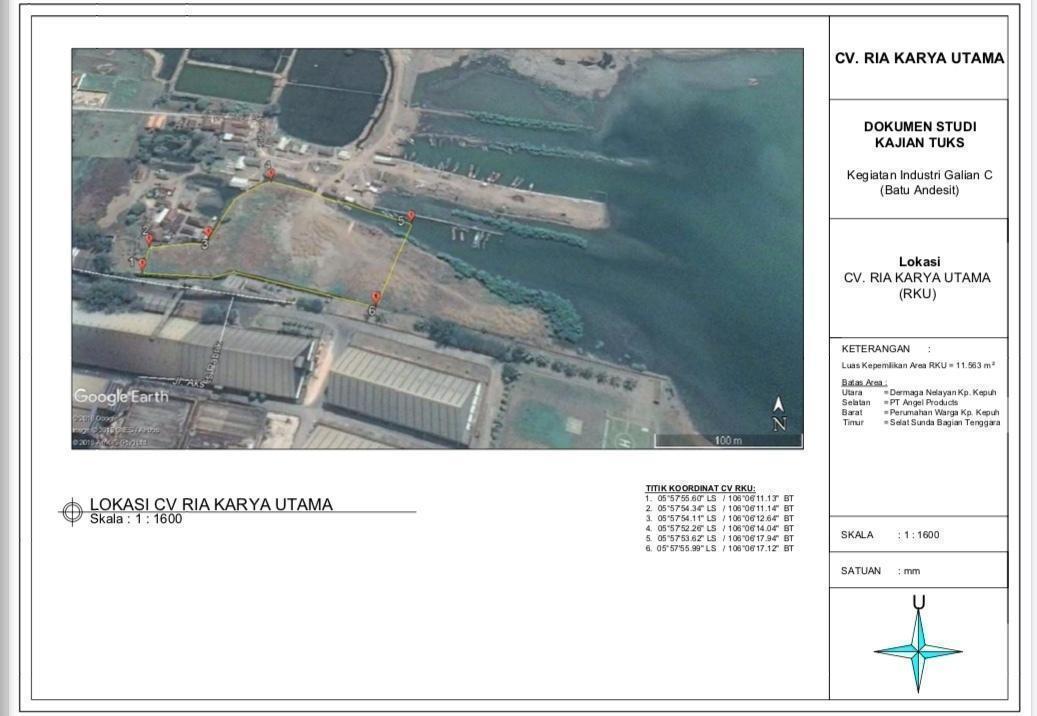This screenshot has height=716, width=1037.
Task: Click the TITIK KOORDINAT CV RKU heading
Action: [x=700, y=488]
